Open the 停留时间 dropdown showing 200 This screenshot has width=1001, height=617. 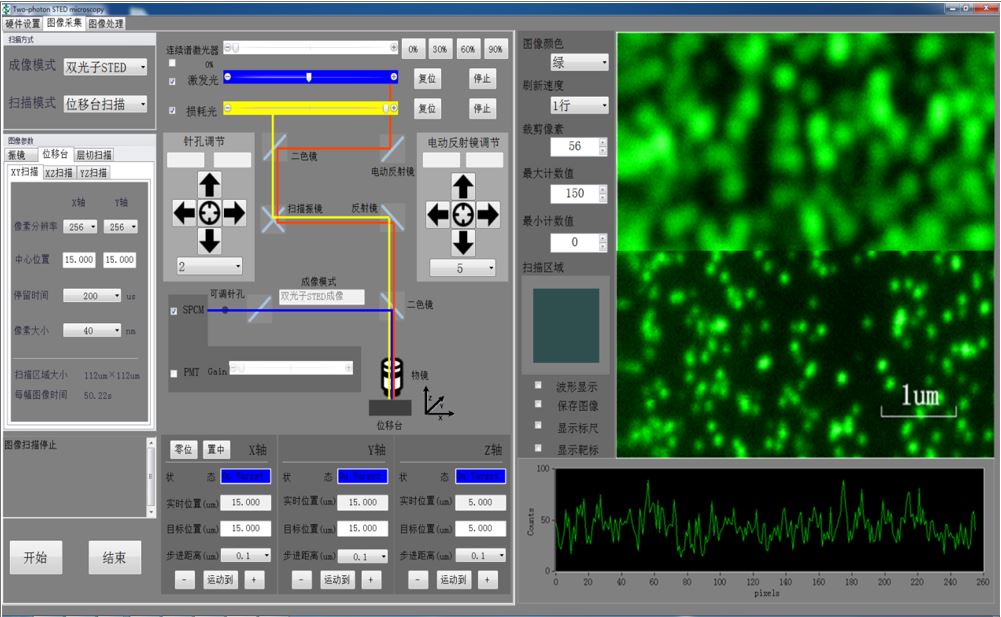pos(92,296)
